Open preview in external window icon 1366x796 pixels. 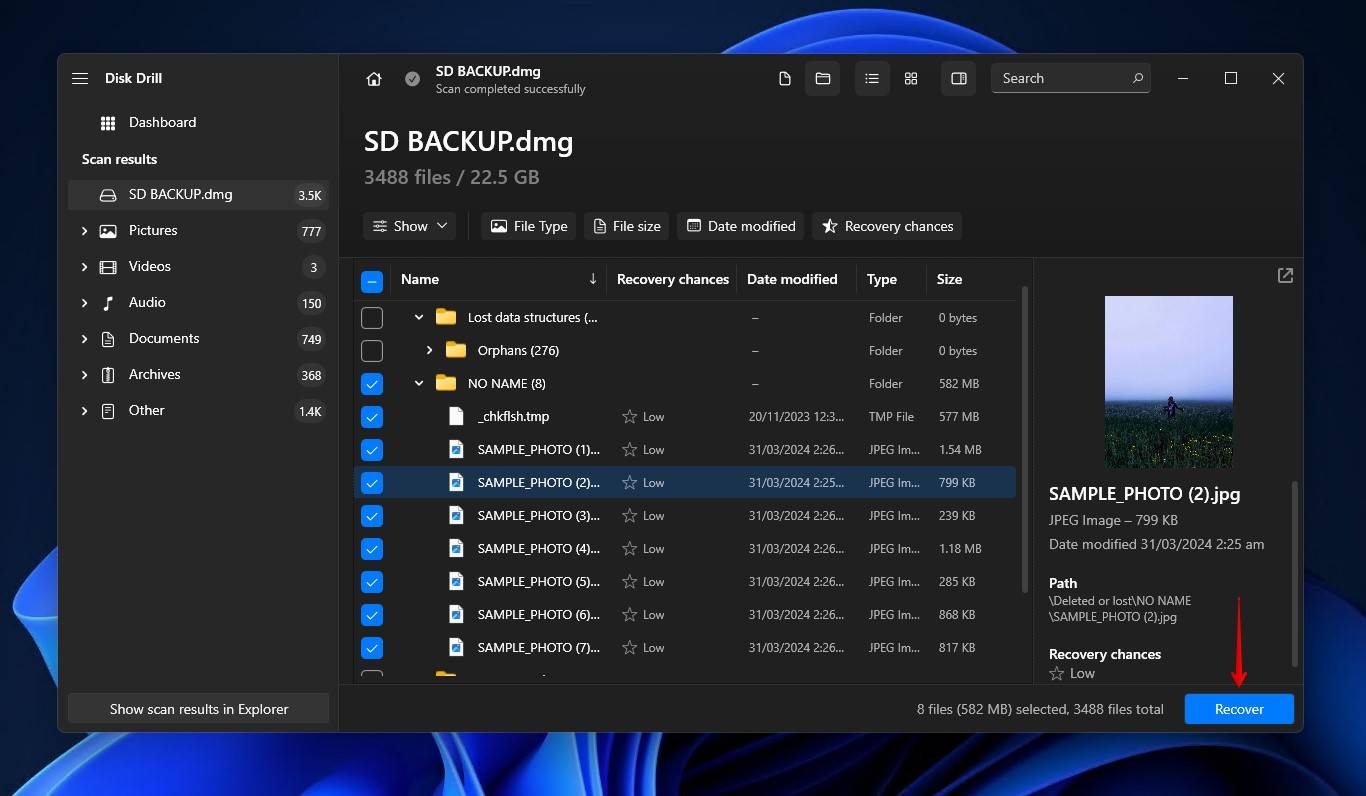1286,275
